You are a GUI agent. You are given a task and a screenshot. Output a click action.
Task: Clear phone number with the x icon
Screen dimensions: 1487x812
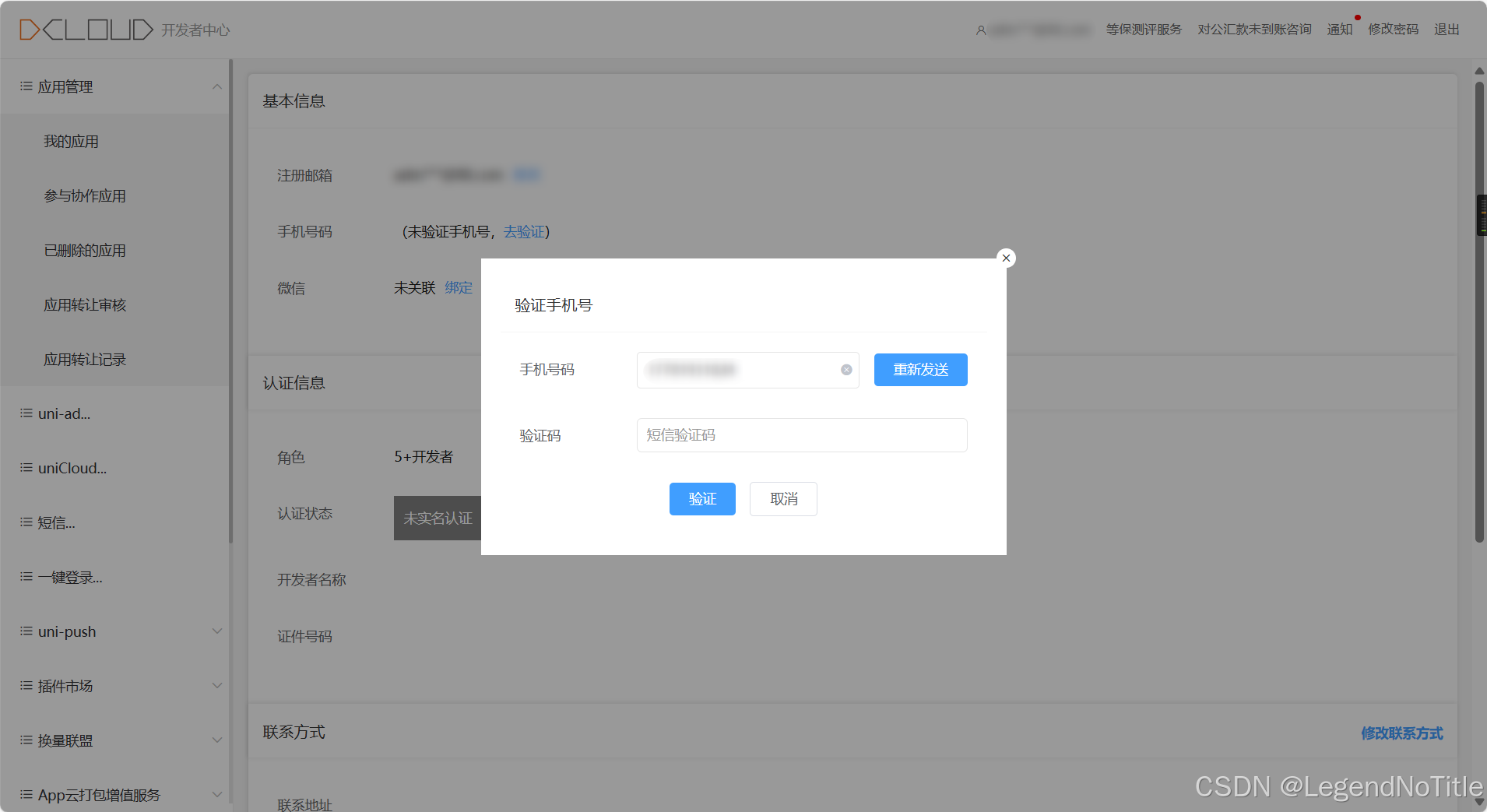click(x=845, y=370)
